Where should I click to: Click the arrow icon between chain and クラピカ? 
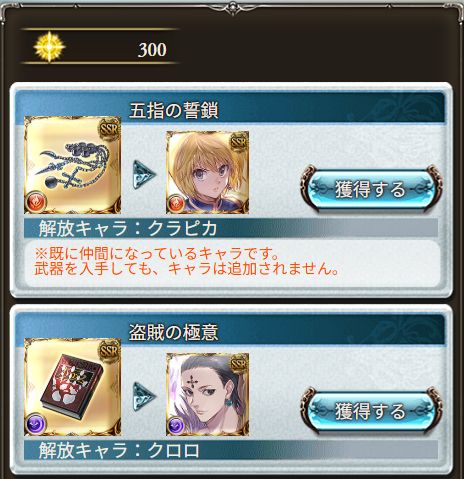click(145, 174)
